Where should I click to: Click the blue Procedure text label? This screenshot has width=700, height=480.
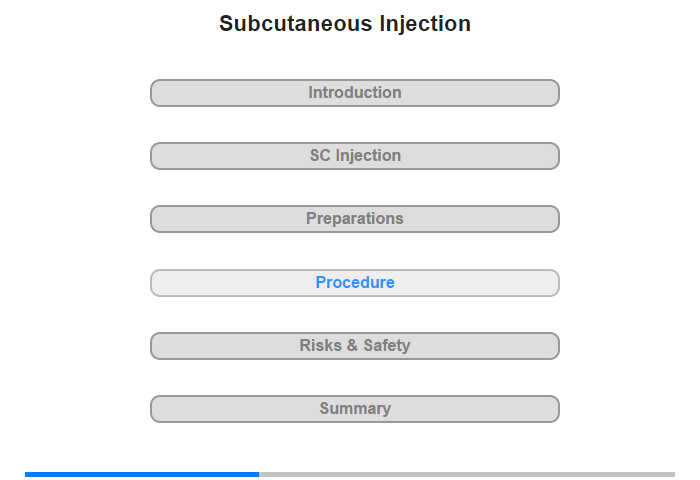(x=355, y=283)
